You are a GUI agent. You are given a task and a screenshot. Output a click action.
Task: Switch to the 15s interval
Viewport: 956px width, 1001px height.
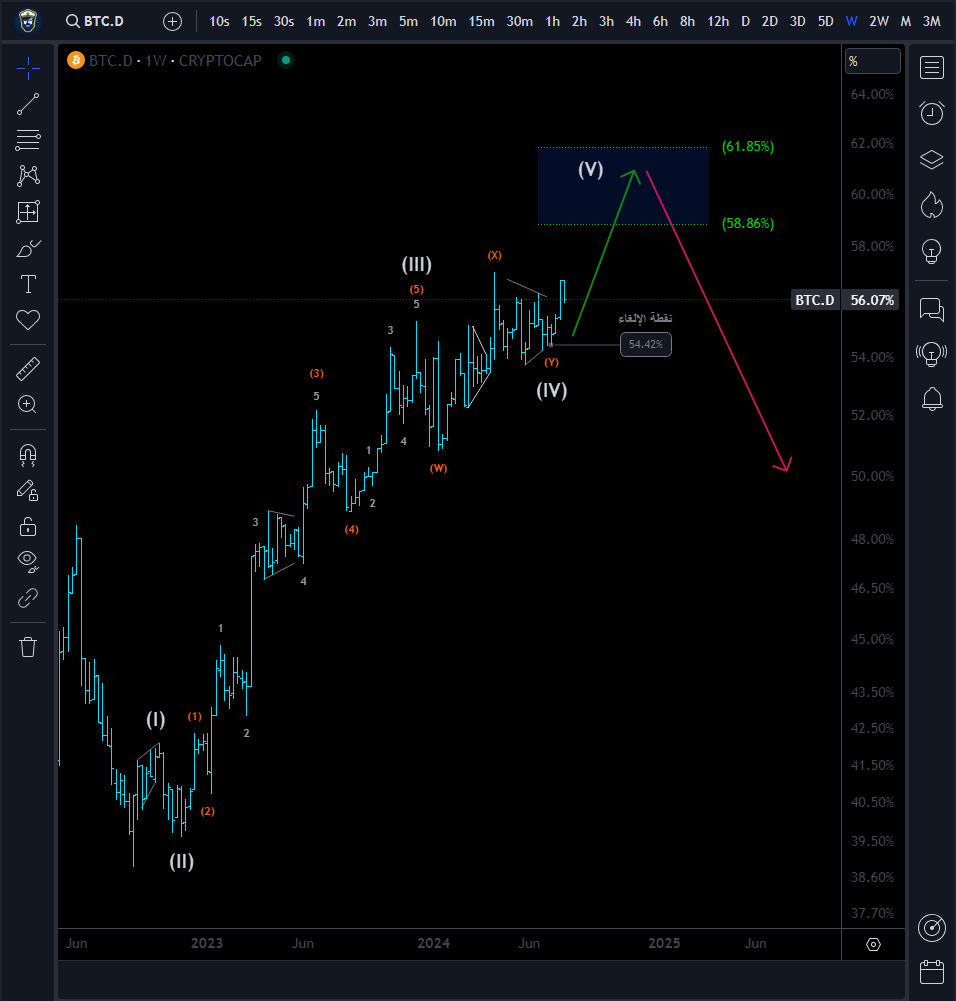251,22
